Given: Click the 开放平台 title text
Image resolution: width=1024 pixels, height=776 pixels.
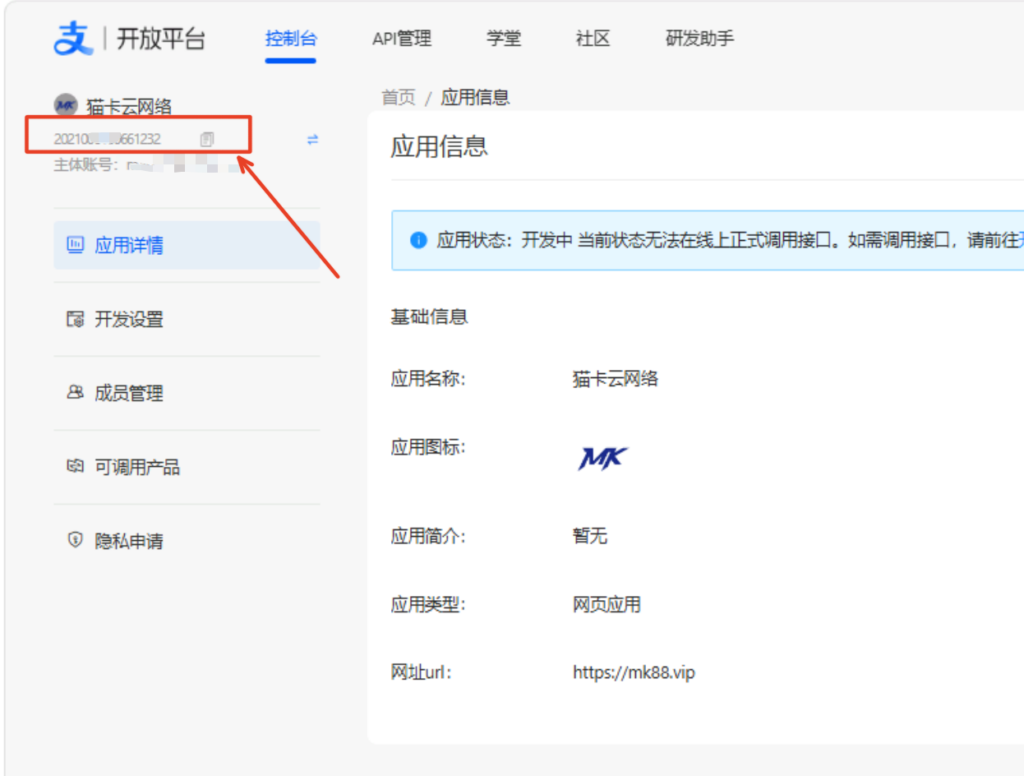Looking at the screenshot, I should [161, 39].
